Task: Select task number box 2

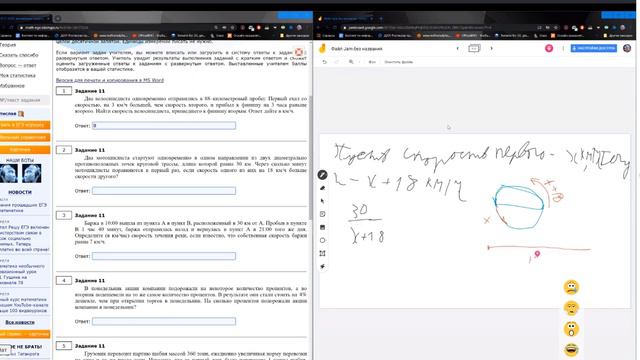Action: [64, 150]
